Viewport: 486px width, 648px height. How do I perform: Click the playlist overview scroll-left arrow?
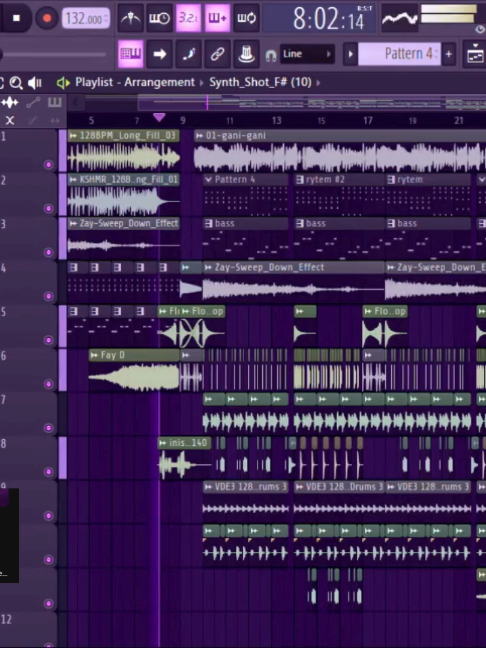tap(75, 102)
